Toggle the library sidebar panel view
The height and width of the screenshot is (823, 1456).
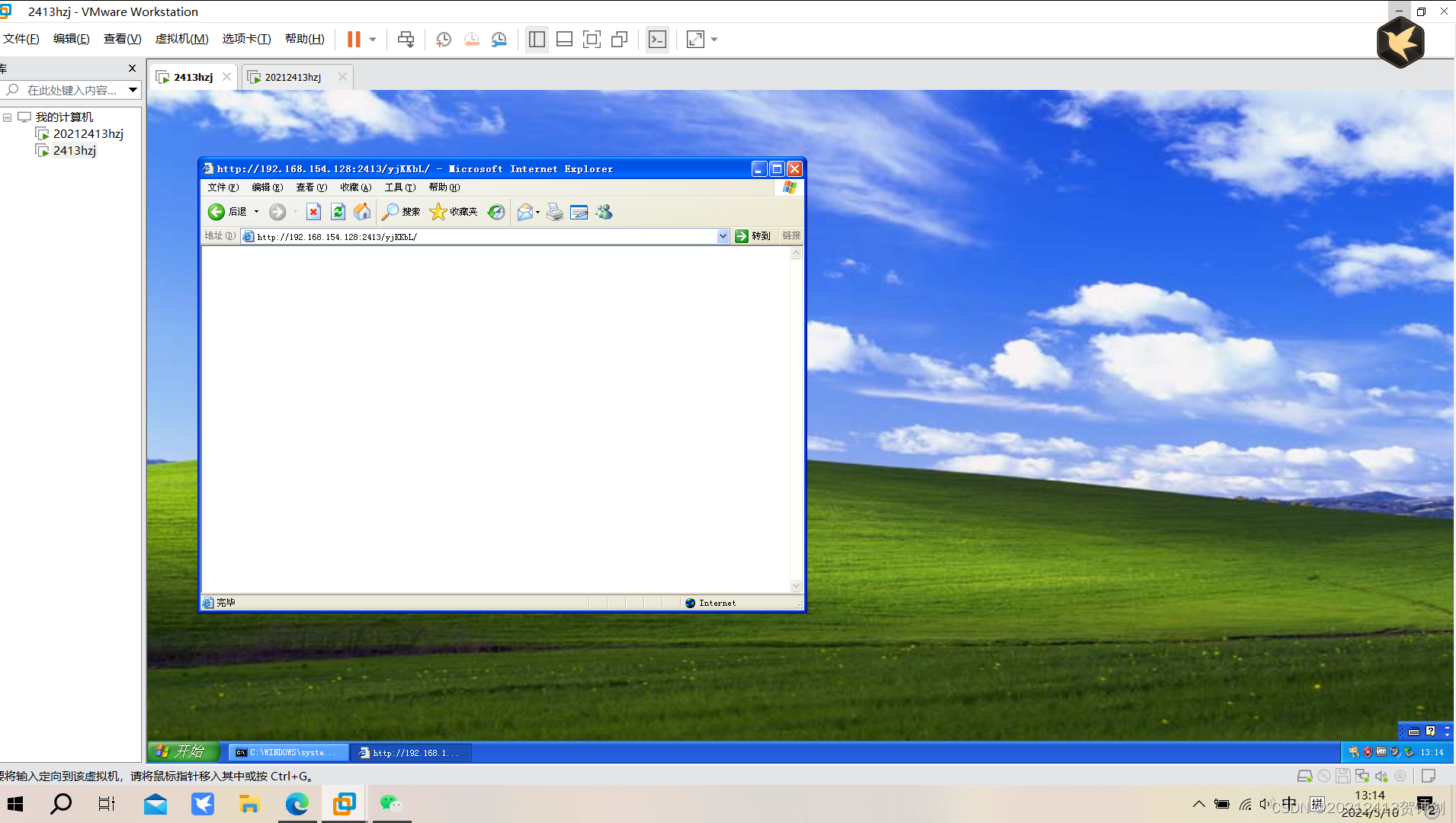tap(537, 40)
